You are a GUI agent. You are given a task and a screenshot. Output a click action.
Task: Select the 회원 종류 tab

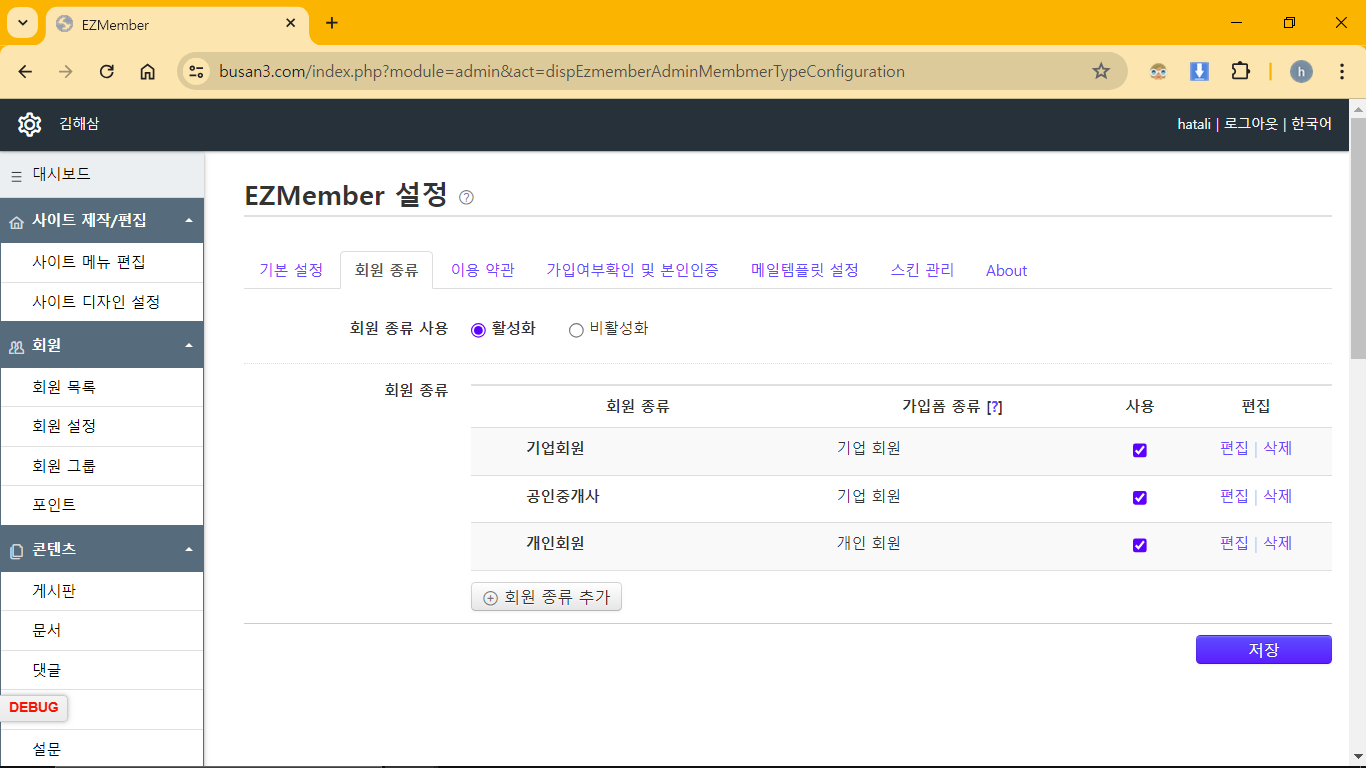click(x=386, y=270)
